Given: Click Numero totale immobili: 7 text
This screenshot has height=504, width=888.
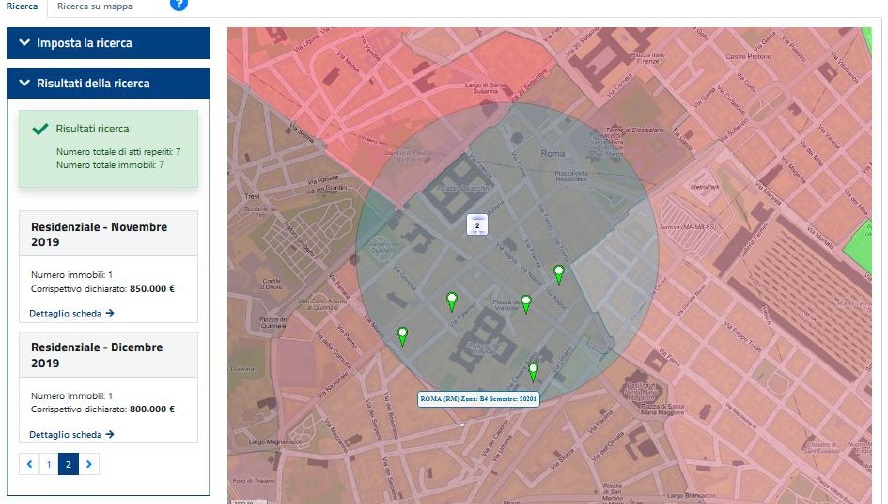Looking at the screenshot, I should [110, 165].
